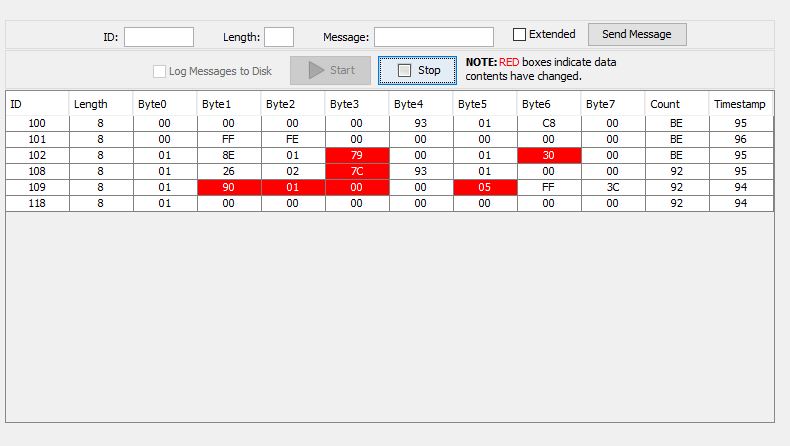Click the Byte5 column header
Viewport: 790px width, 446px height.
point(485,104)
